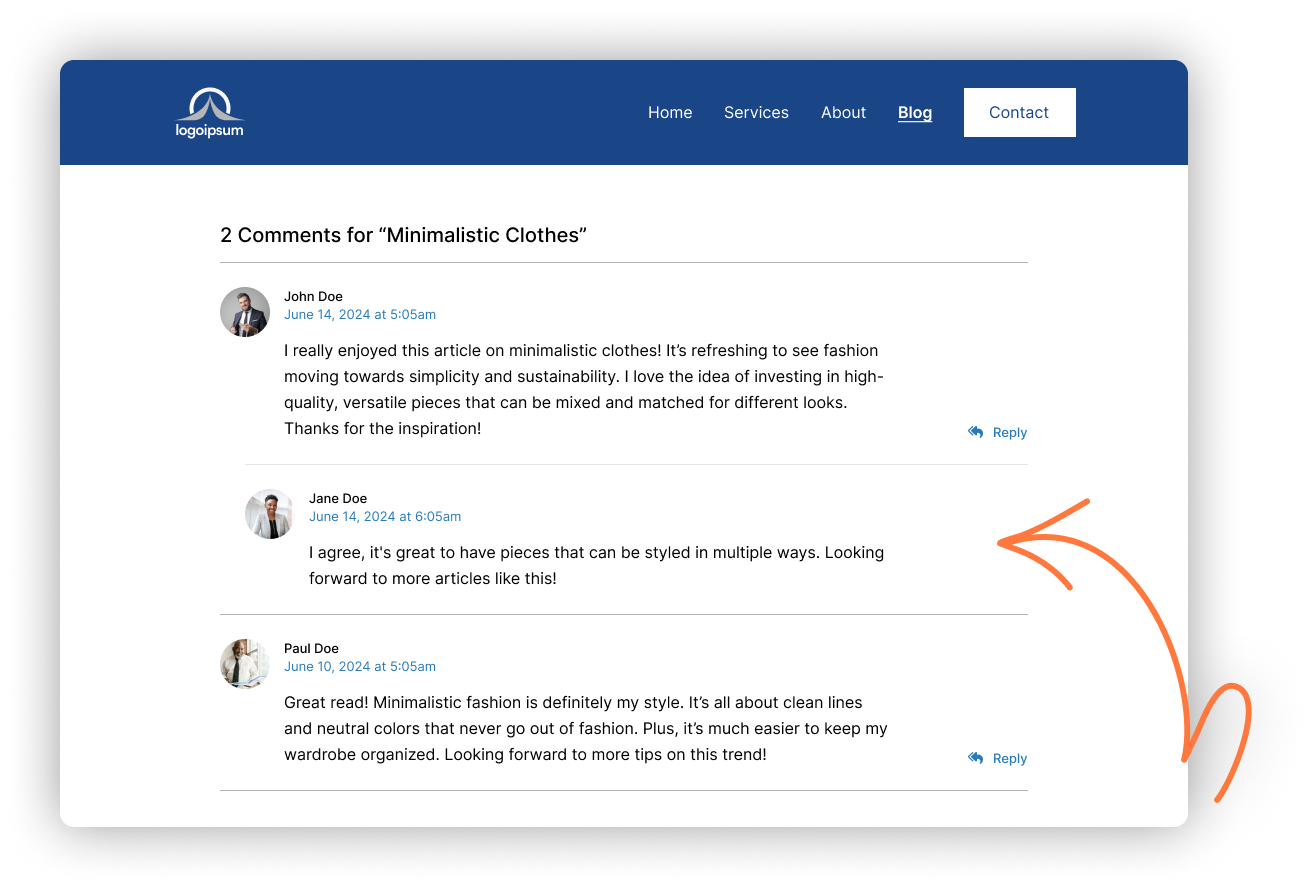
Task: Select the Blog navigation link
Action: tap(915, 113)
